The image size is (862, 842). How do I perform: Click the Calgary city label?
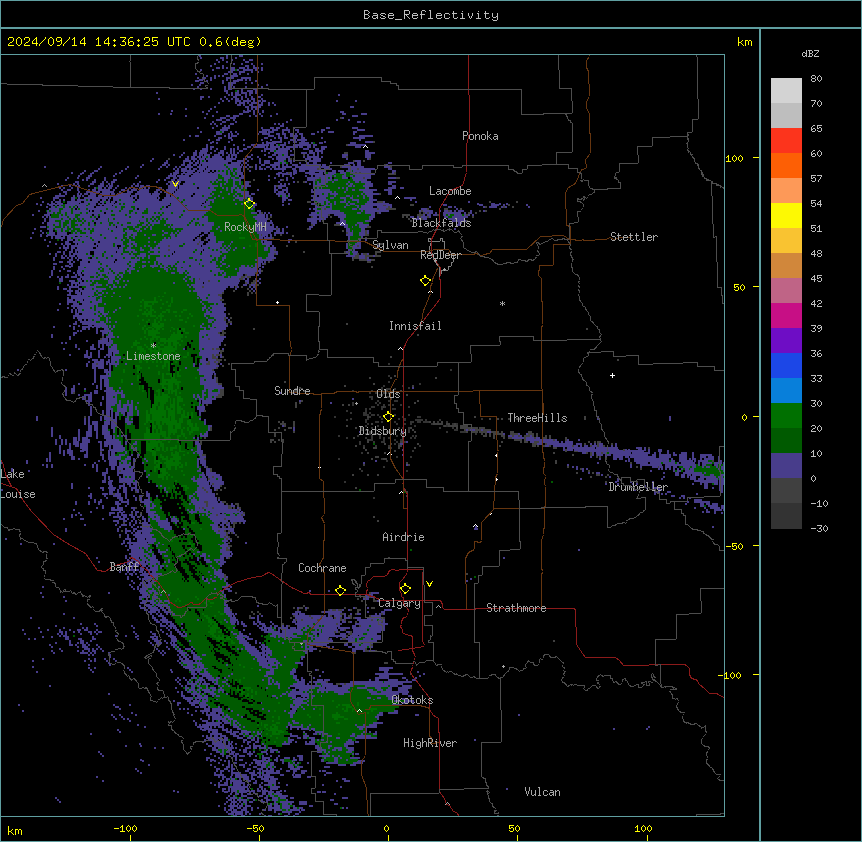(x=400, y=603)
